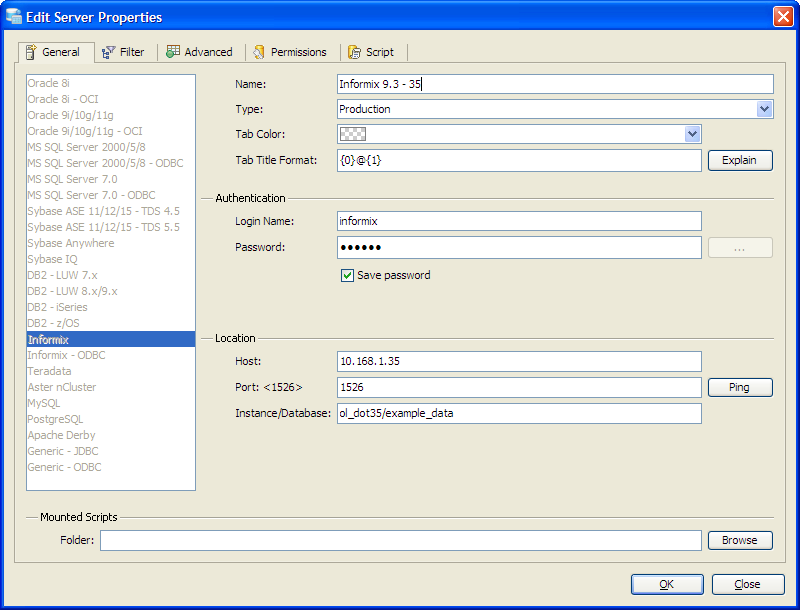Viewport: 800px width, 610px height.
Task: Click the Name input field
Action: [x=555, y=84]
